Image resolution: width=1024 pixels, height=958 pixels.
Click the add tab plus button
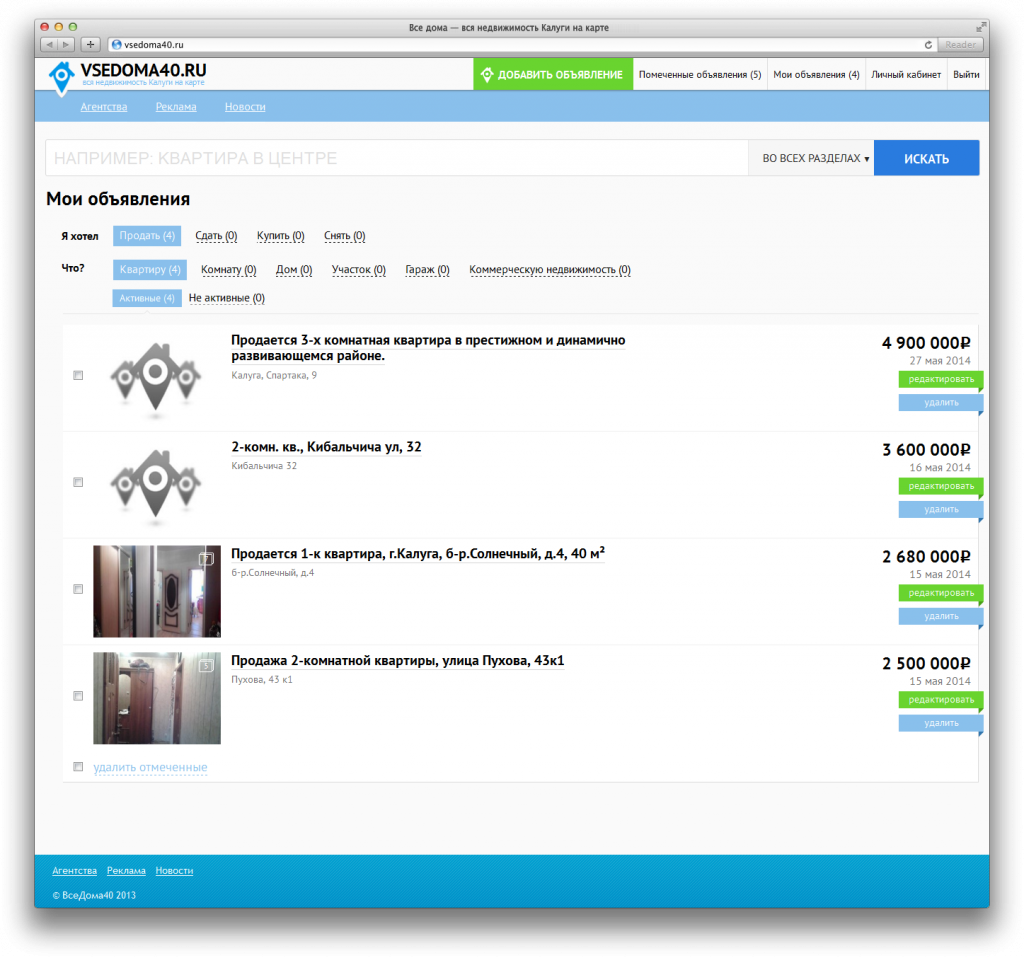90,44
